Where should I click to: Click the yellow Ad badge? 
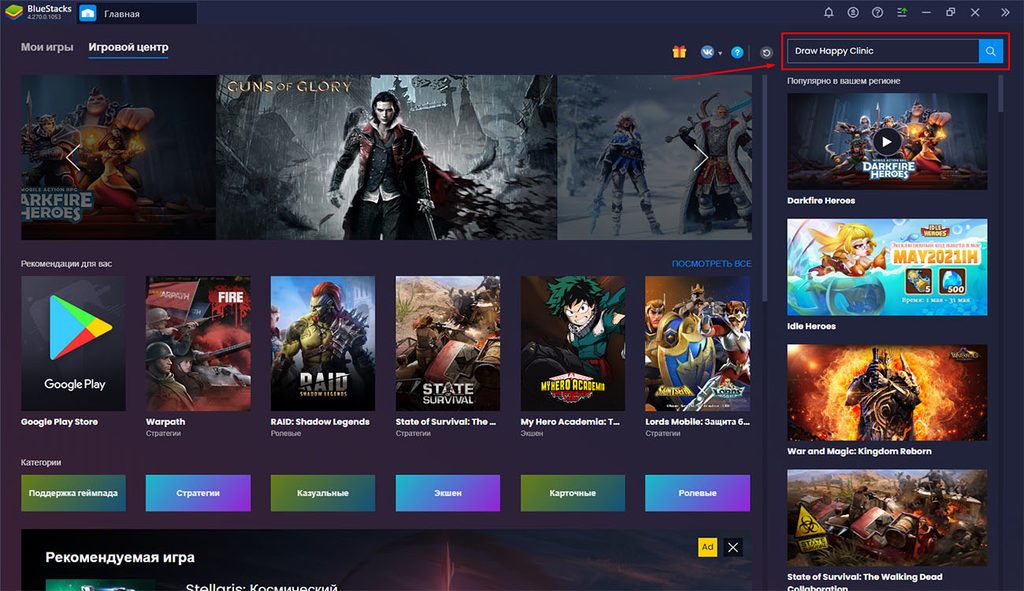coord(707,547)
